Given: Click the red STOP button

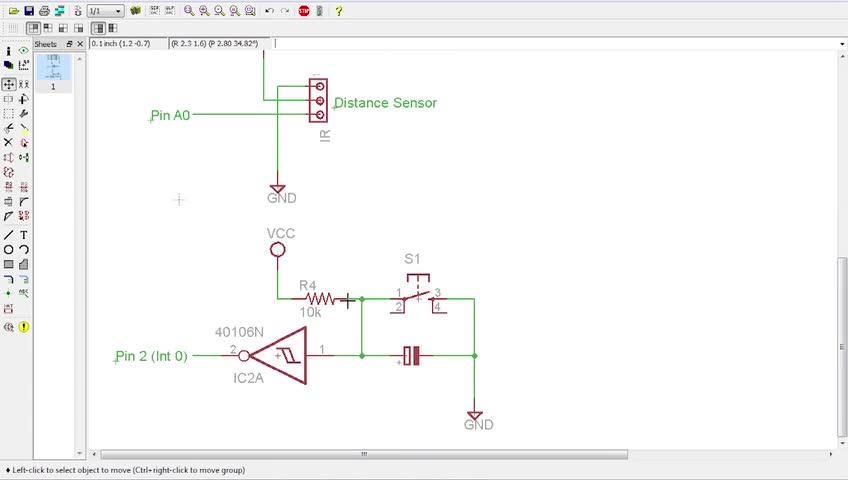Looking at the screenshot, I should point(304,11).
